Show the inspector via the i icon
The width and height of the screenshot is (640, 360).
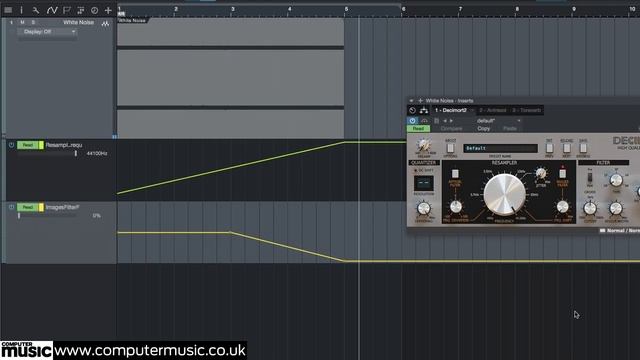tap(22, 10)
